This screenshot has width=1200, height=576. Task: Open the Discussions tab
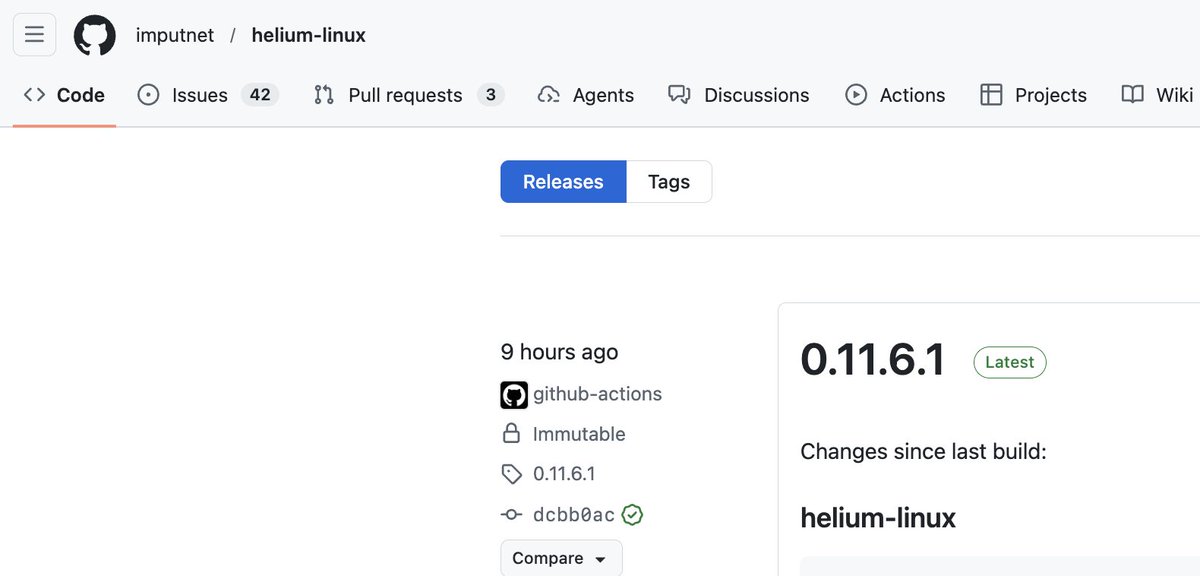[739, 95]
